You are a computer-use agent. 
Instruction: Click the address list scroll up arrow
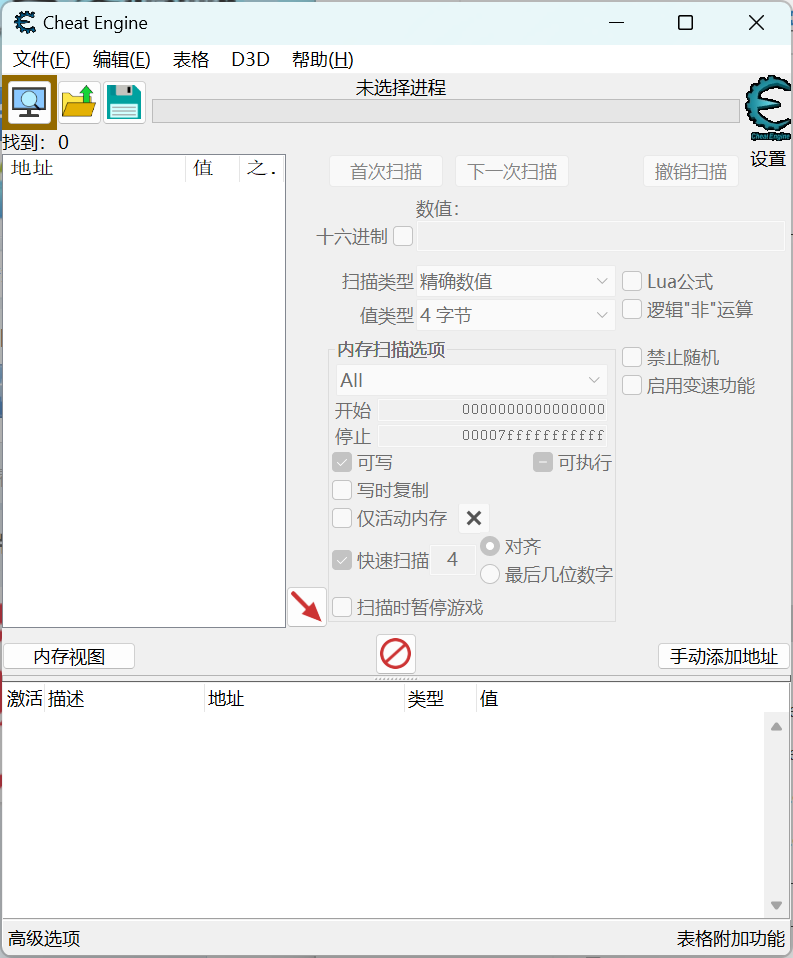tap(777, 726)
